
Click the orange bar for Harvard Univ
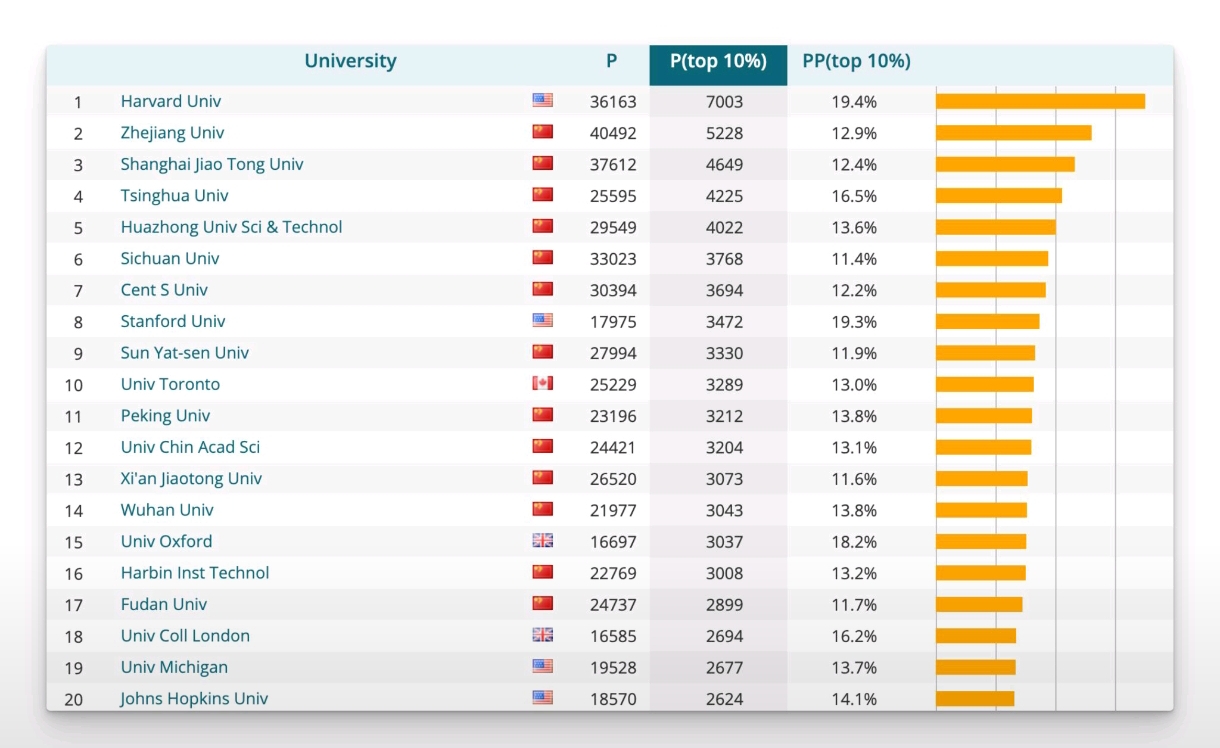[1040, 101]
